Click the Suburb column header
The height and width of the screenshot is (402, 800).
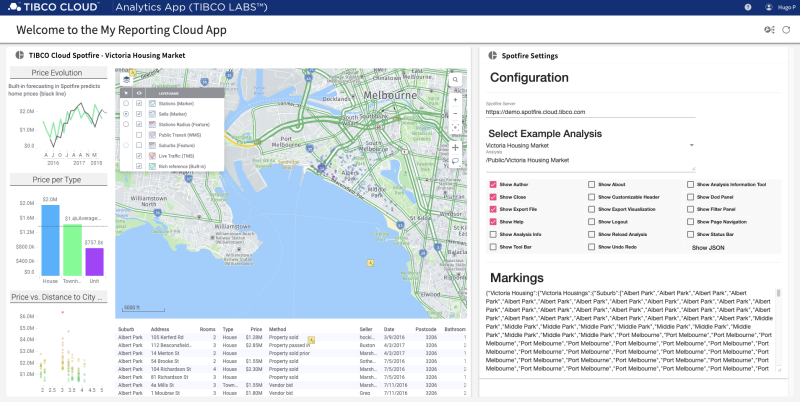126,329
